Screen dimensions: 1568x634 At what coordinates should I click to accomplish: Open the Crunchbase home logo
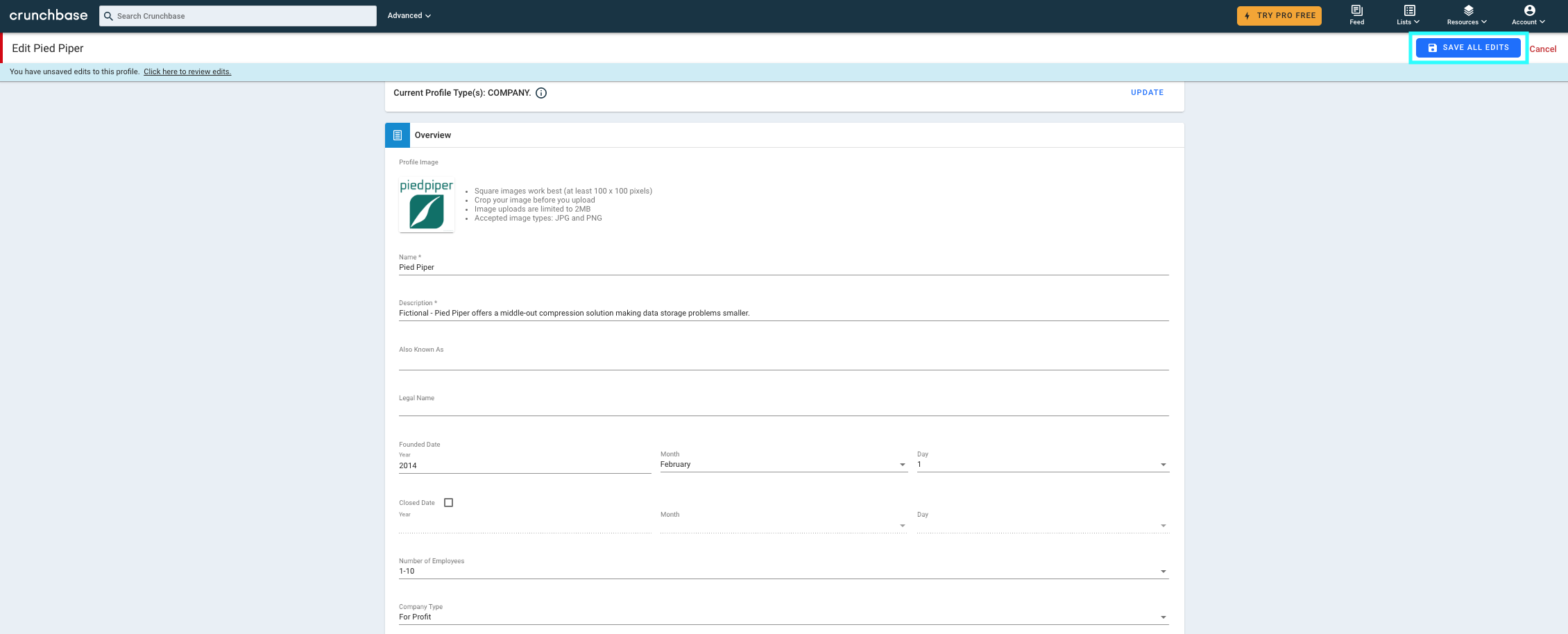coord(49,15)
